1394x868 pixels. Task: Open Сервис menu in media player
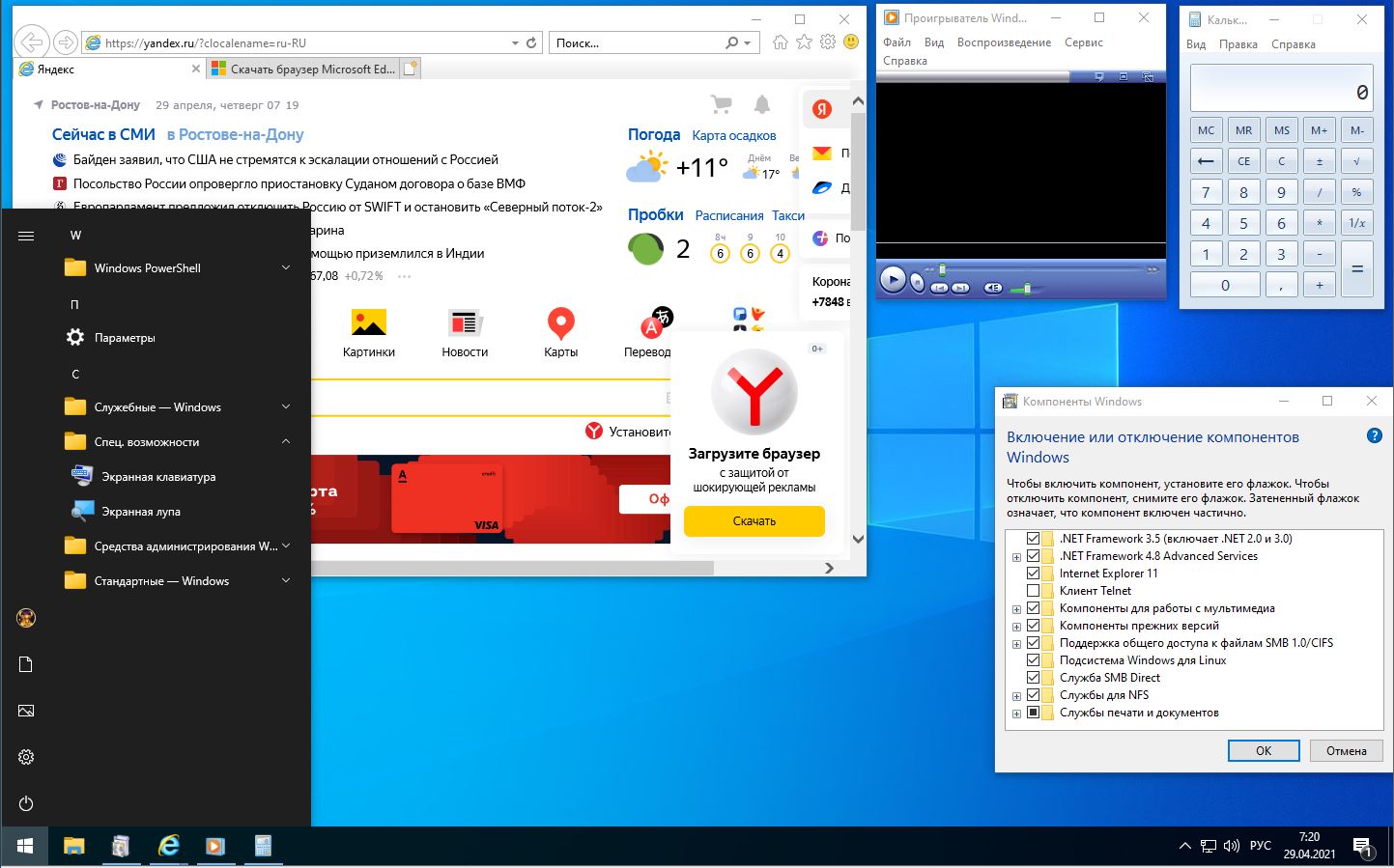click(x=1083, y=42)
